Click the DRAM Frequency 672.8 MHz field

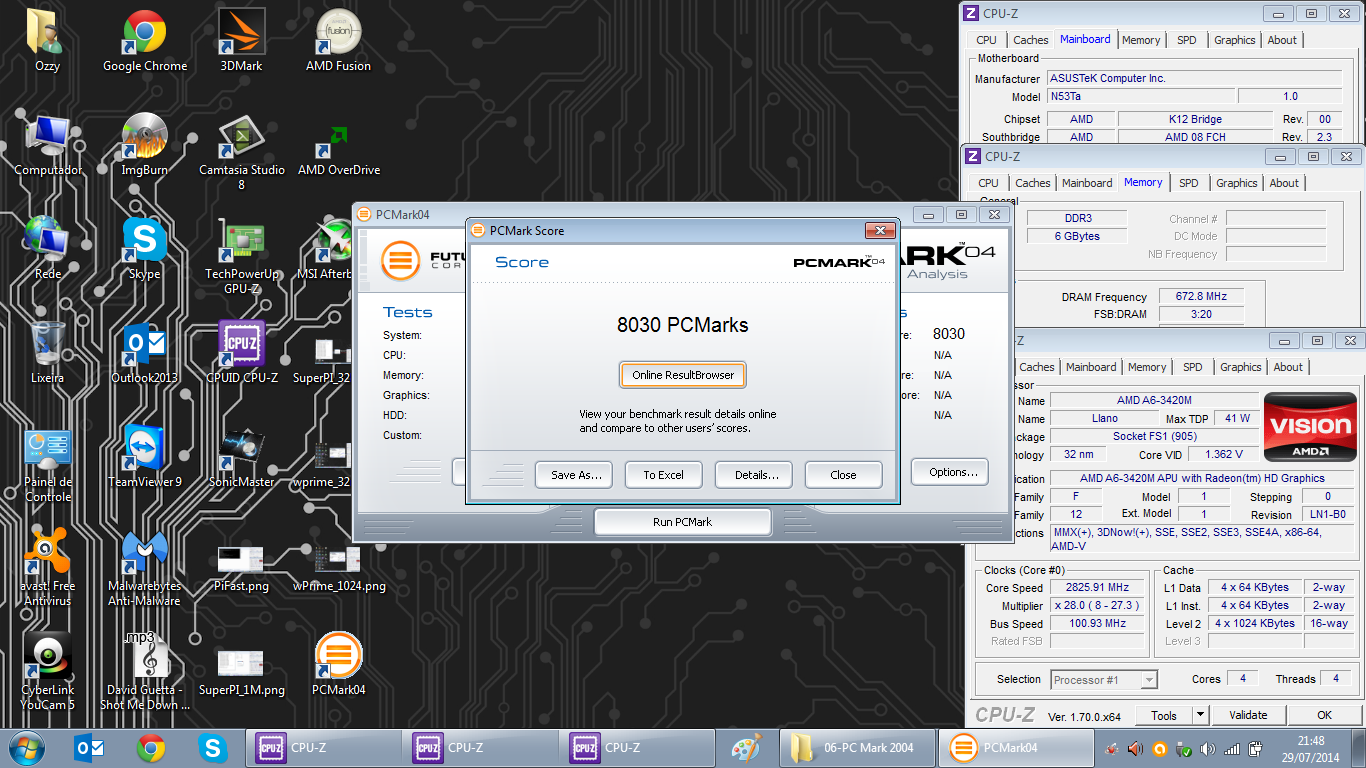tap(1201, 297)
